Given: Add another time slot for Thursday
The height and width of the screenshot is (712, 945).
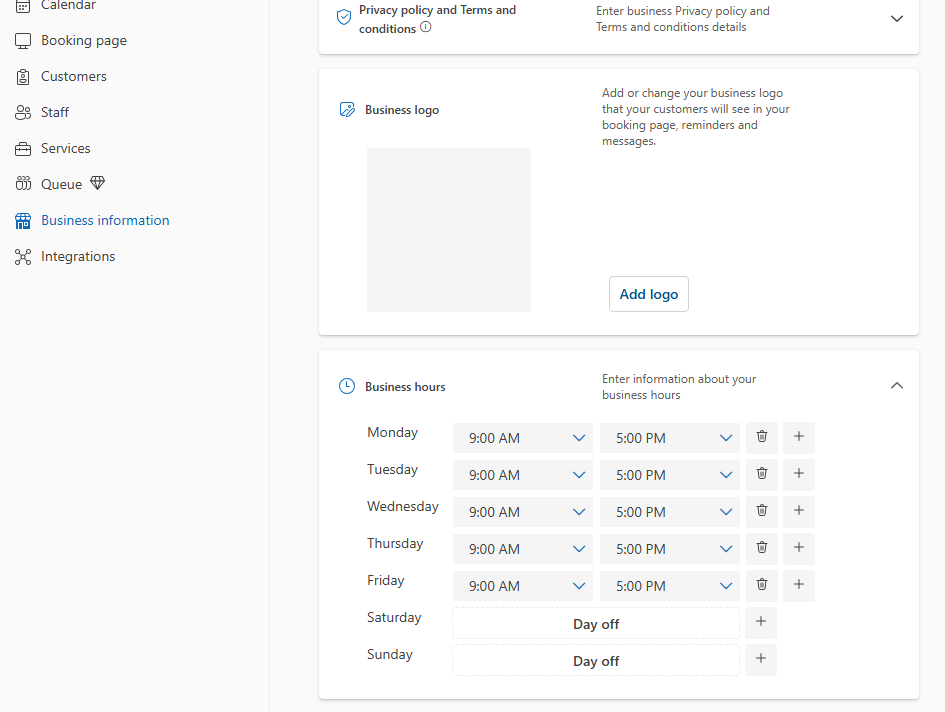Looking at the screenshot, I should [x=799, y=549].
